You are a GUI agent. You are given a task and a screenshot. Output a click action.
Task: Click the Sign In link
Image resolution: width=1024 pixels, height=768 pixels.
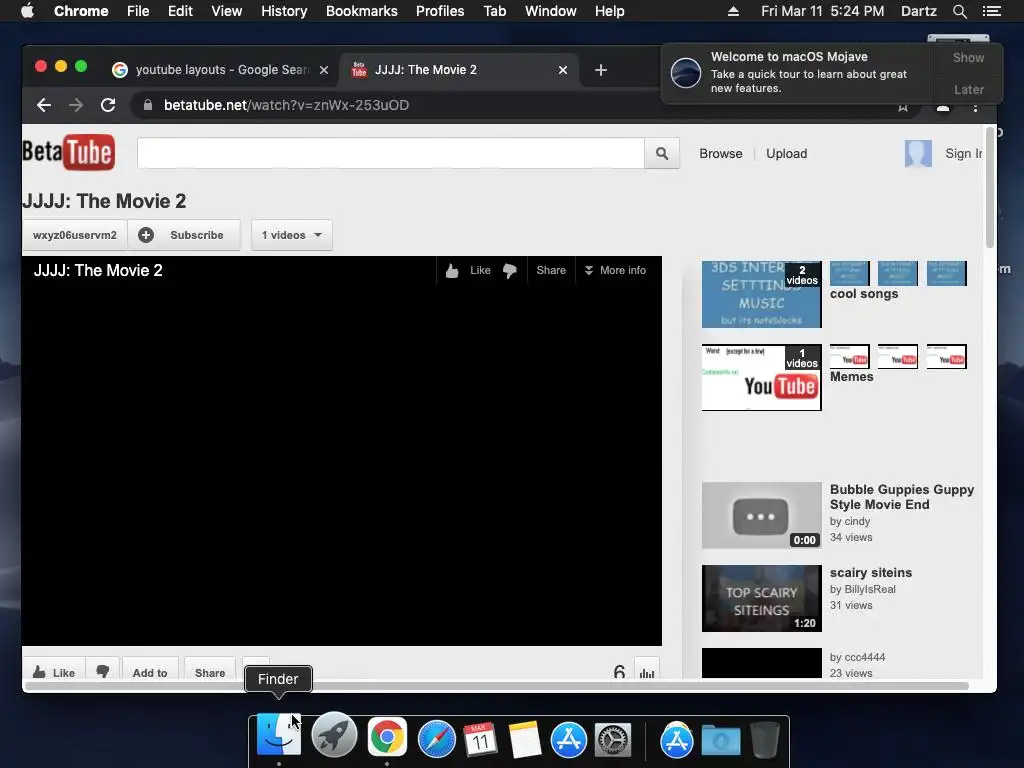point(964,153)
